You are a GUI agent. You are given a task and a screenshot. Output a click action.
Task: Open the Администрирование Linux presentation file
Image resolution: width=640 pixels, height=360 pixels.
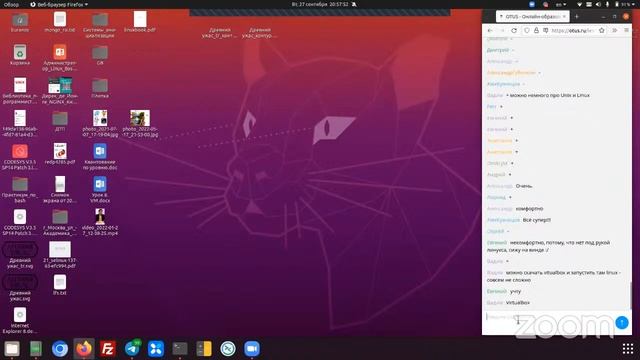pyautogui.click(x=60, y=58)
